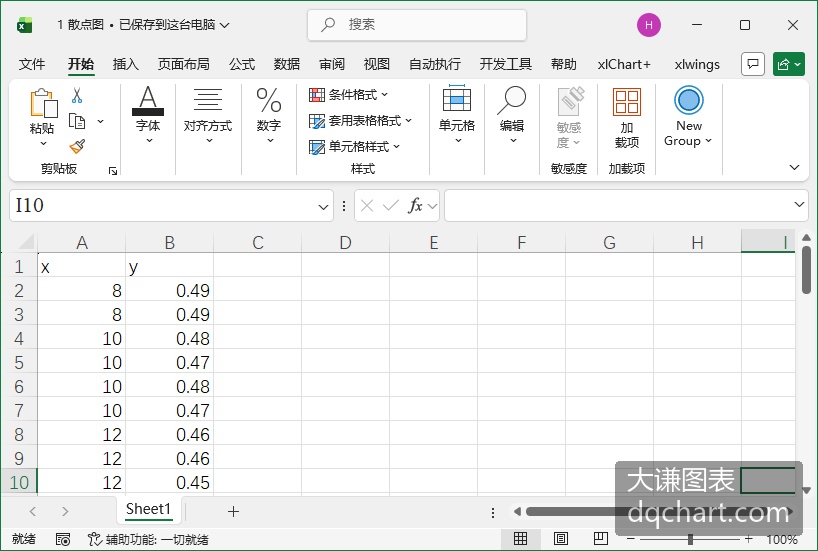The width and height of the screenshot is (818, 551).
Task: Click inside the search box
Action: (417, 25)
